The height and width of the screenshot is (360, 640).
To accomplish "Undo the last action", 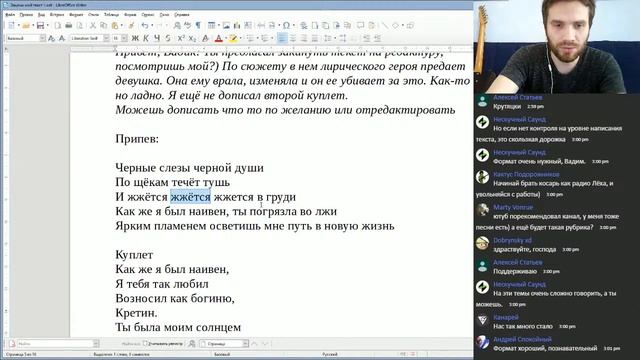I will point(145,26).
